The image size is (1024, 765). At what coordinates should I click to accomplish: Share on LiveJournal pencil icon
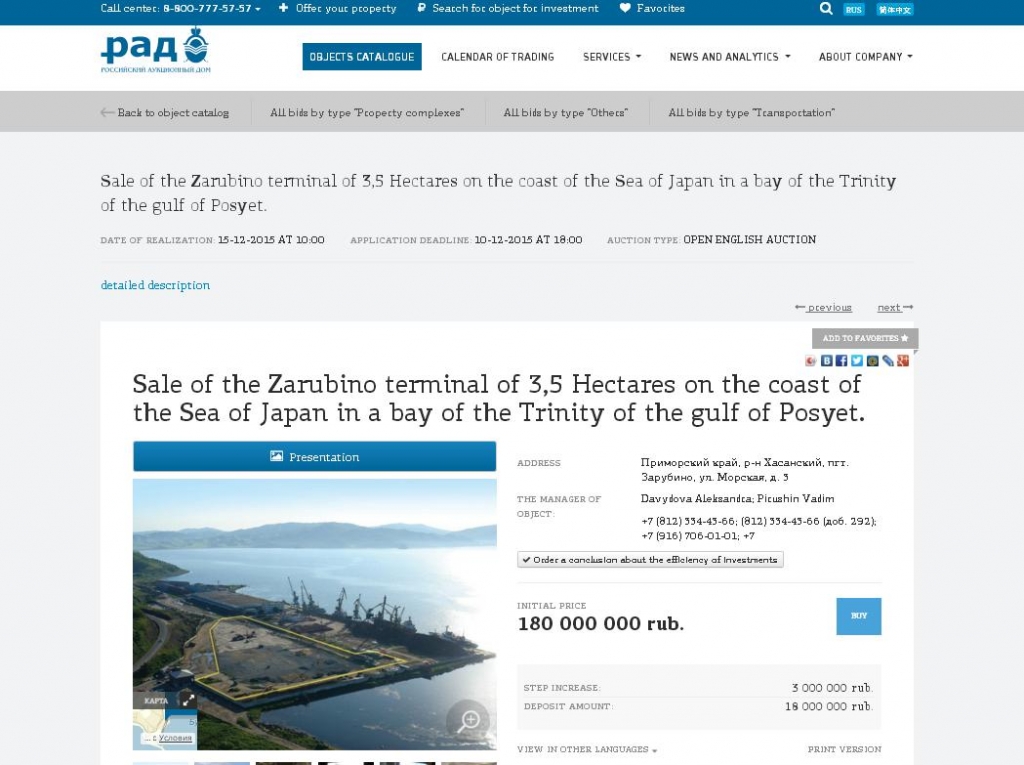888,361
